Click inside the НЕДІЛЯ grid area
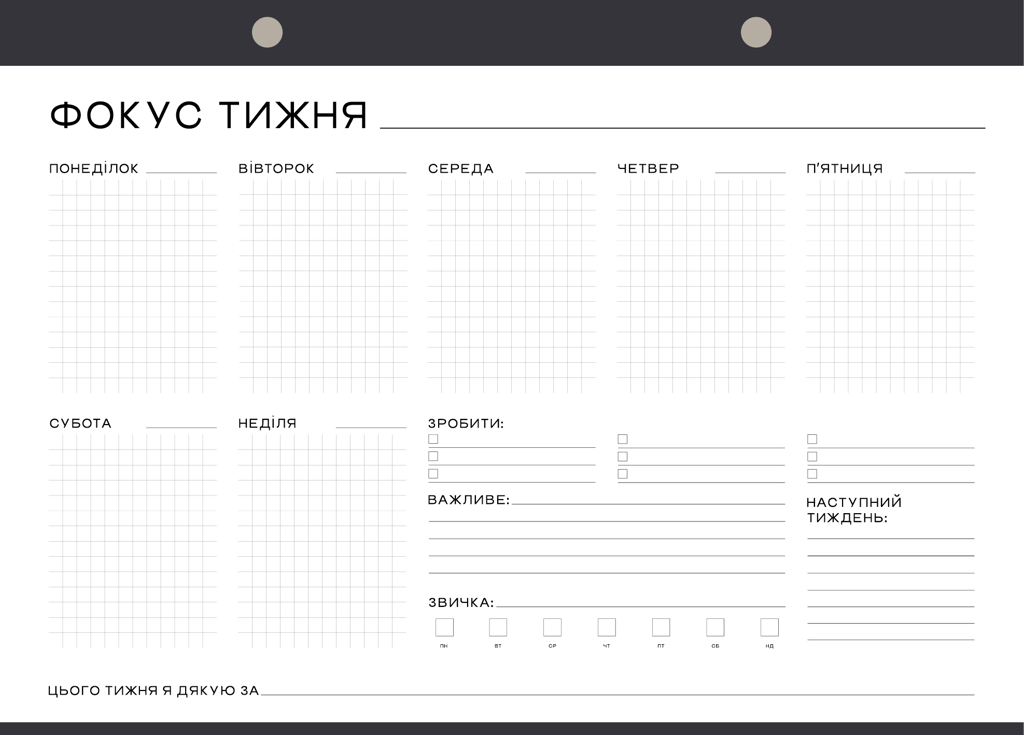Screen dimensions: 1024x735 [x=322, y=540]
